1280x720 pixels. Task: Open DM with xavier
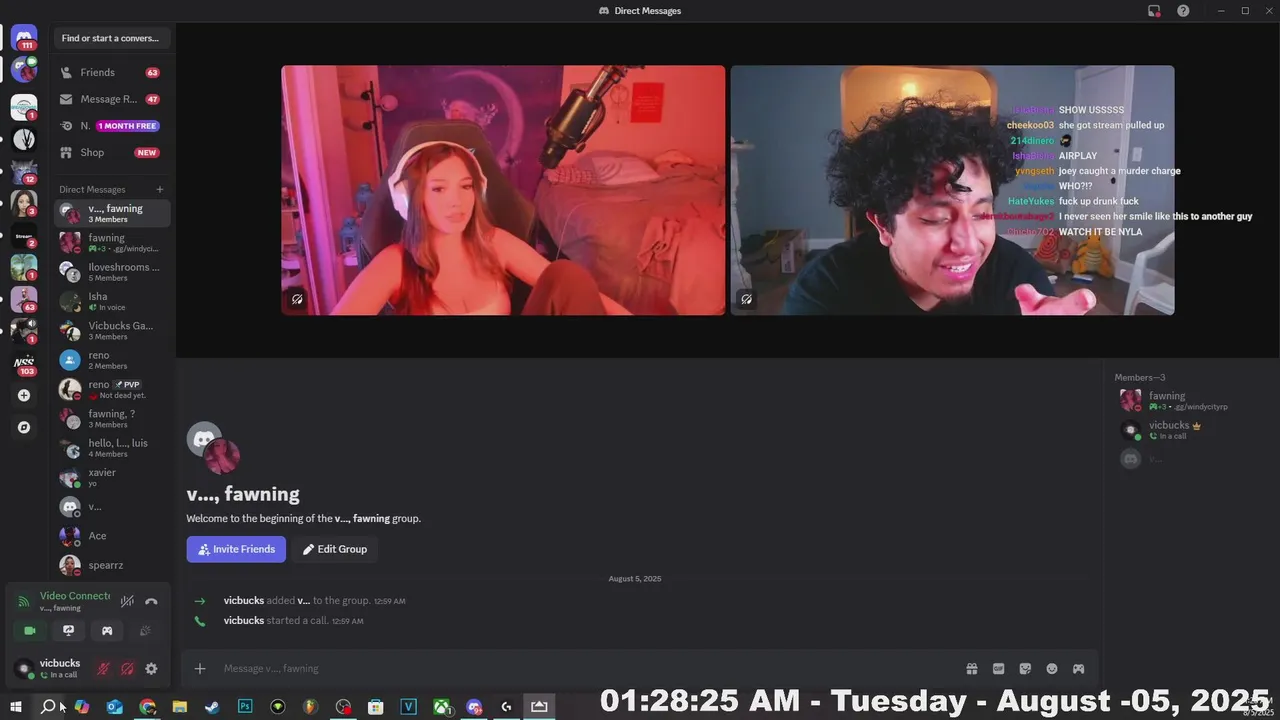click(112, 477)
